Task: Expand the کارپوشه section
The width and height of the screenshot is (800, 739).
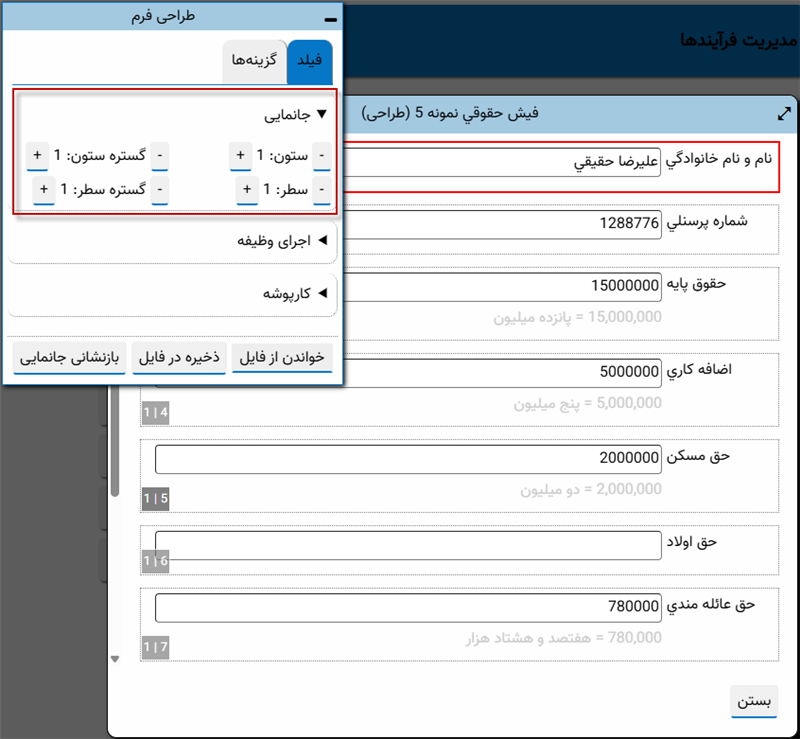Action: pos(321,294)
